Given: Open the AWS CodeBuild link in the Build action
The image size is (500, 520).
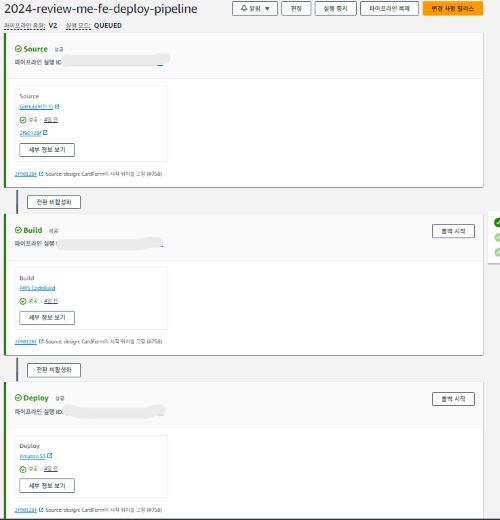Looking at the screenshot, I should point(37,288).
